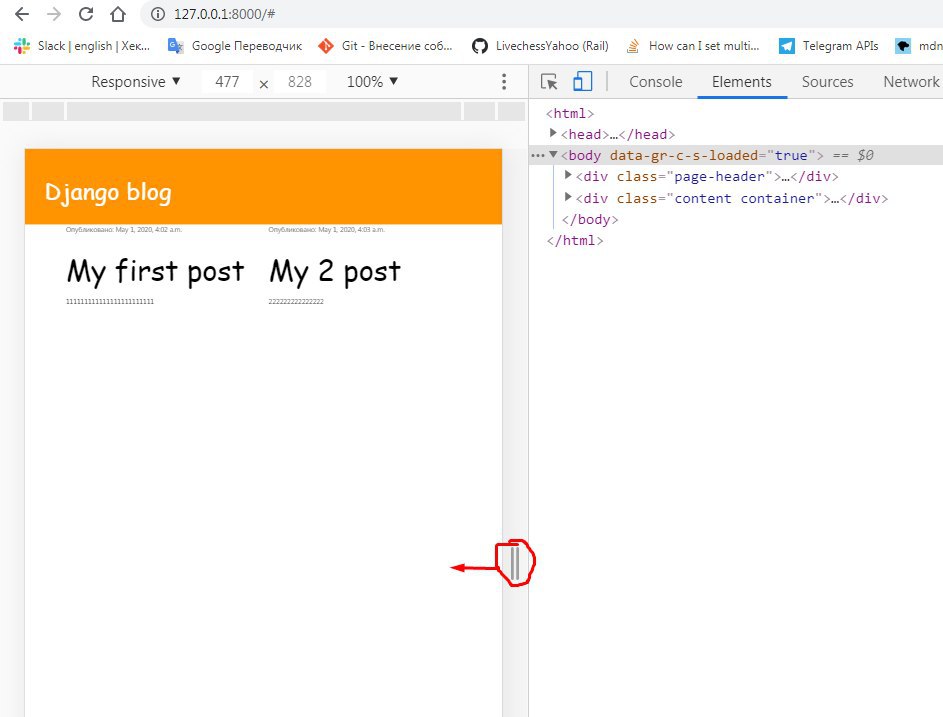The height and width of the screenshot is (717, 943).
Task: Open the Git - Внесение соб... bookmark
Action: click(x=385, y=46)
